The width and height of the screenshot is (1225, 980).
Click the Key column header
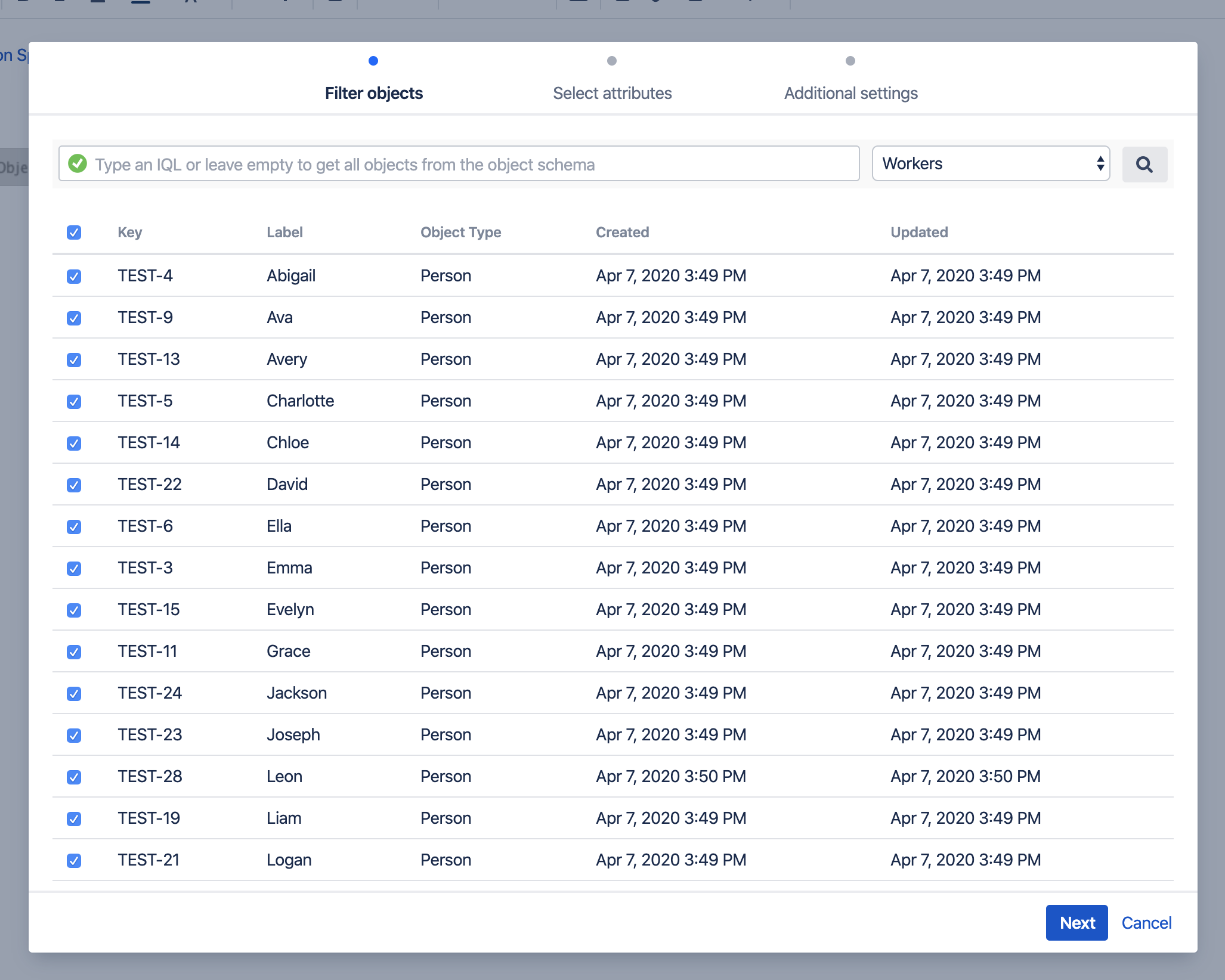[129, 232]
